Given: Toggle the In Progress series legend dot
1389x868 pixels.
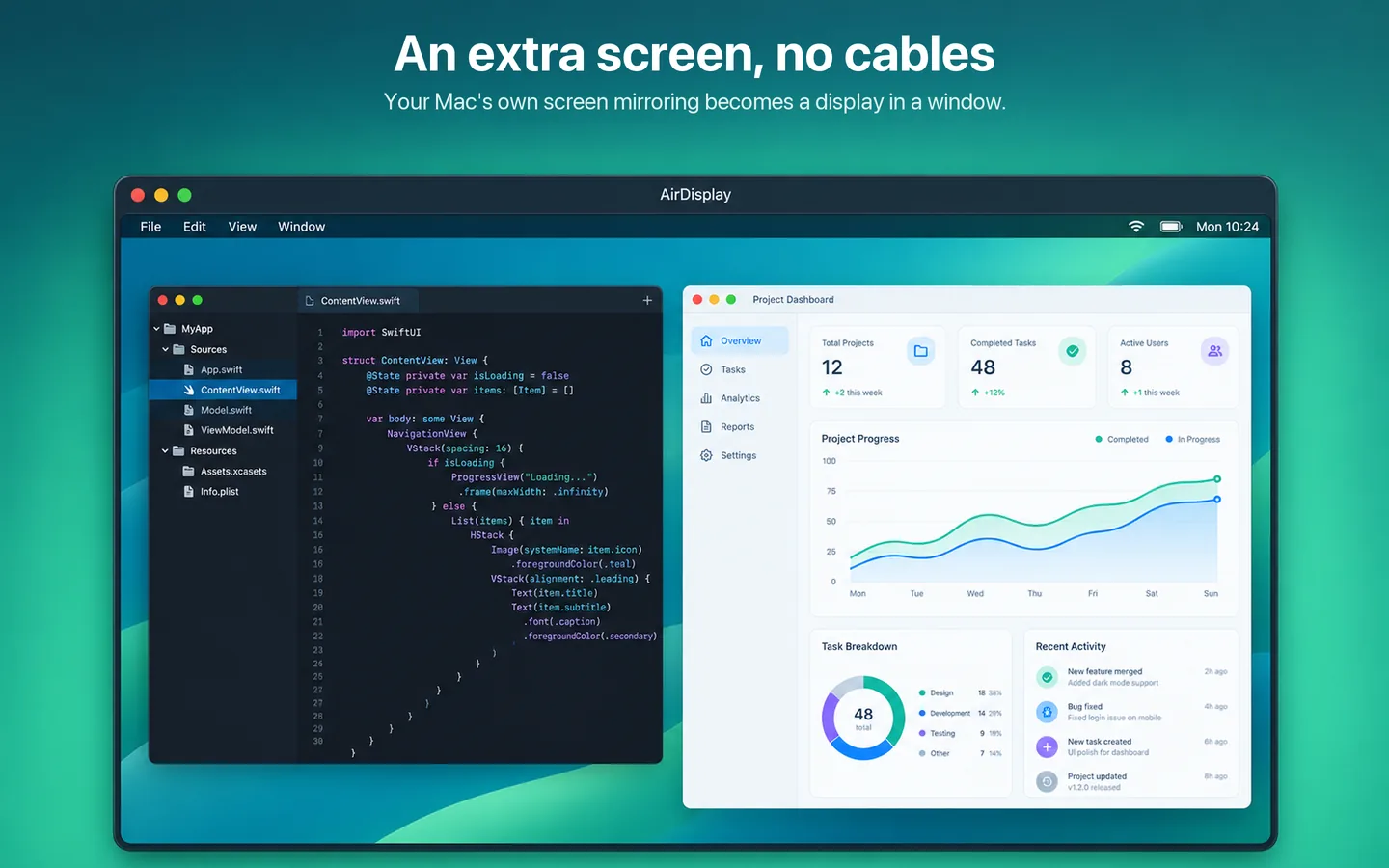Looking at the screenshot, I should coord(1169,440).
